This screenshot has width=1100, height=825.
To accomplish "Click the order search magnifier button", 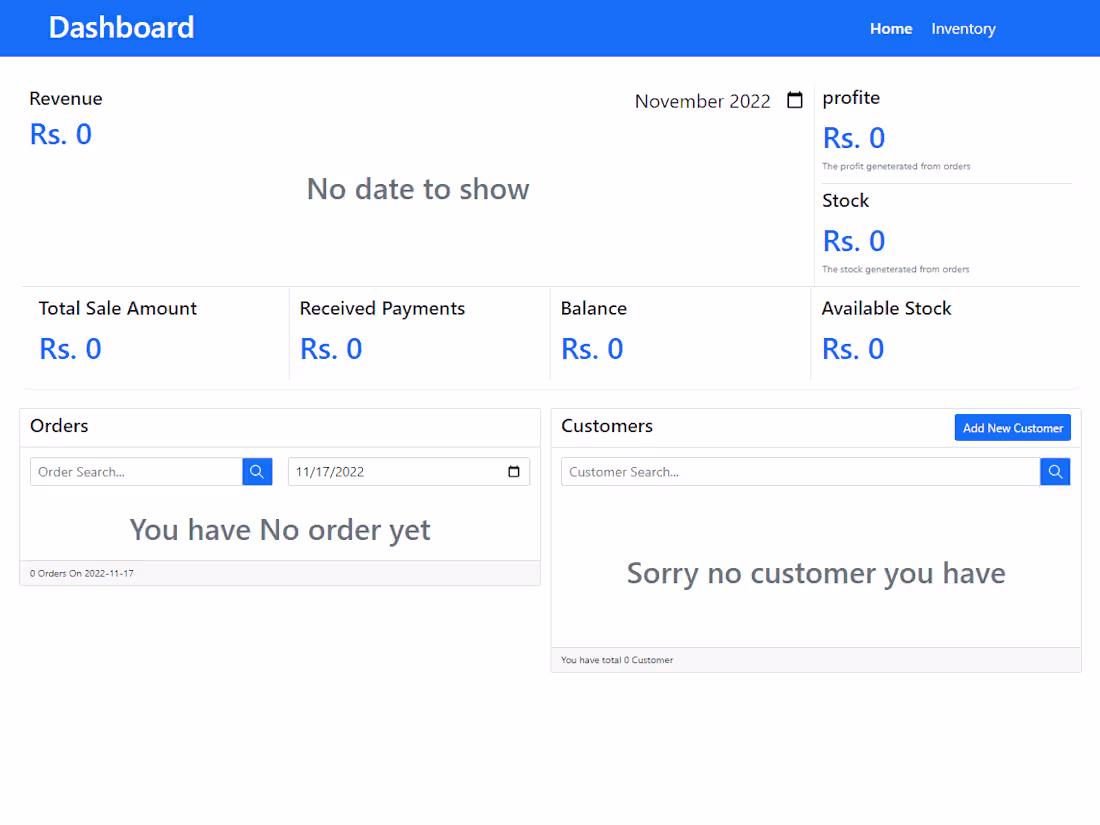I will click(x=257, y=471).
